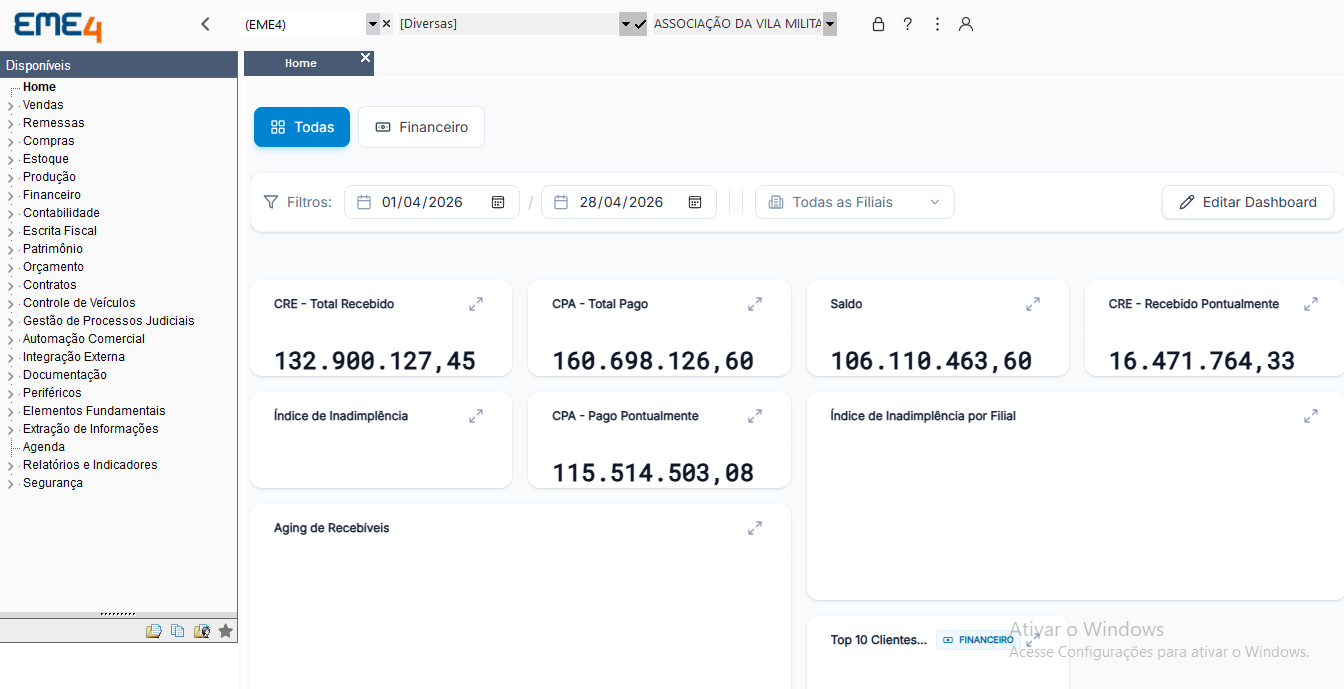Screen dimensions: 1344x689
Task: Click the lock icon in the top bar
Action: (x=878, y=24)
